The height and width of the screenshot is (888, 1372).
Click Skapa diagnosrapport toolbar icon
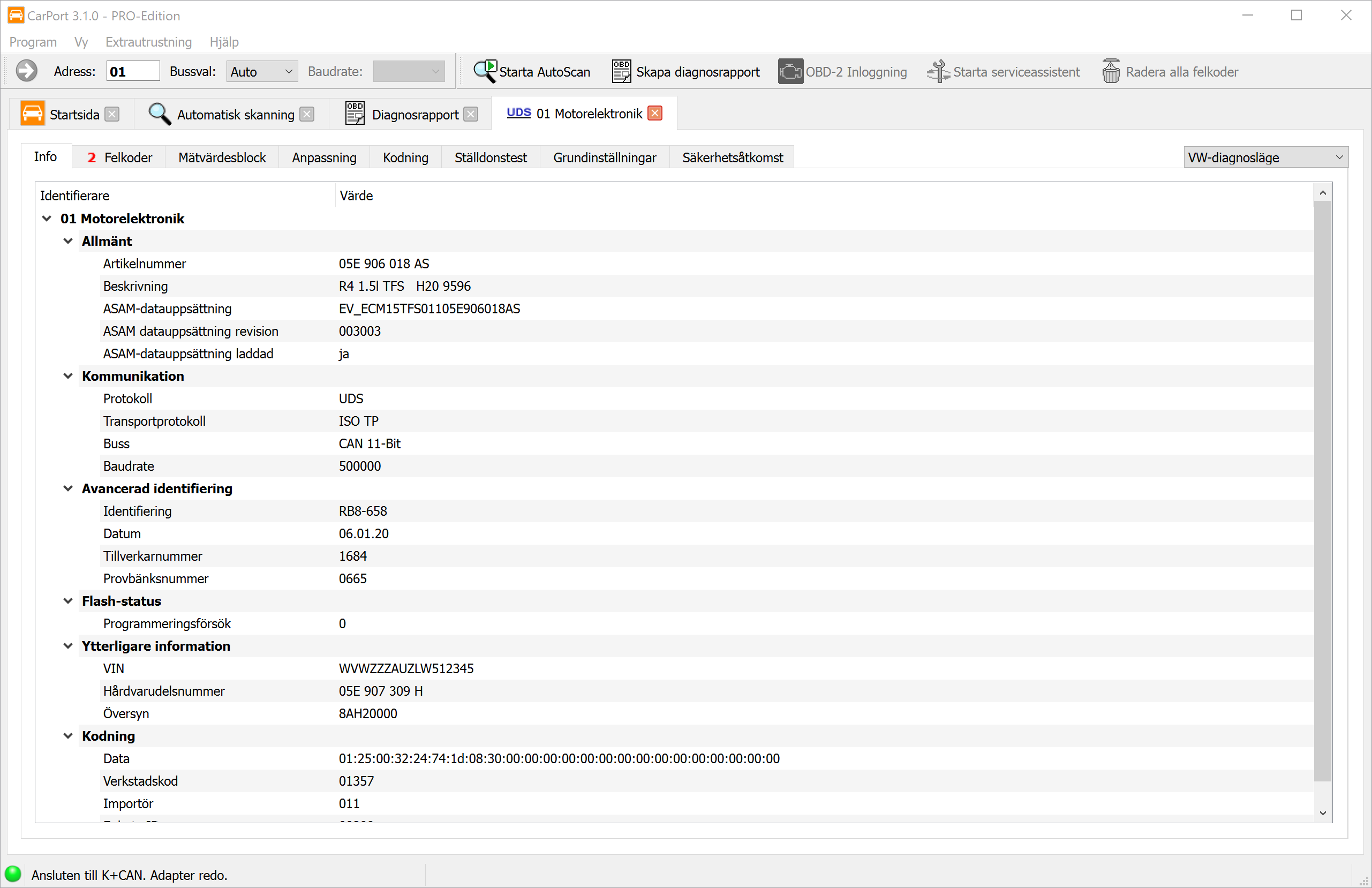coord(621,72)
